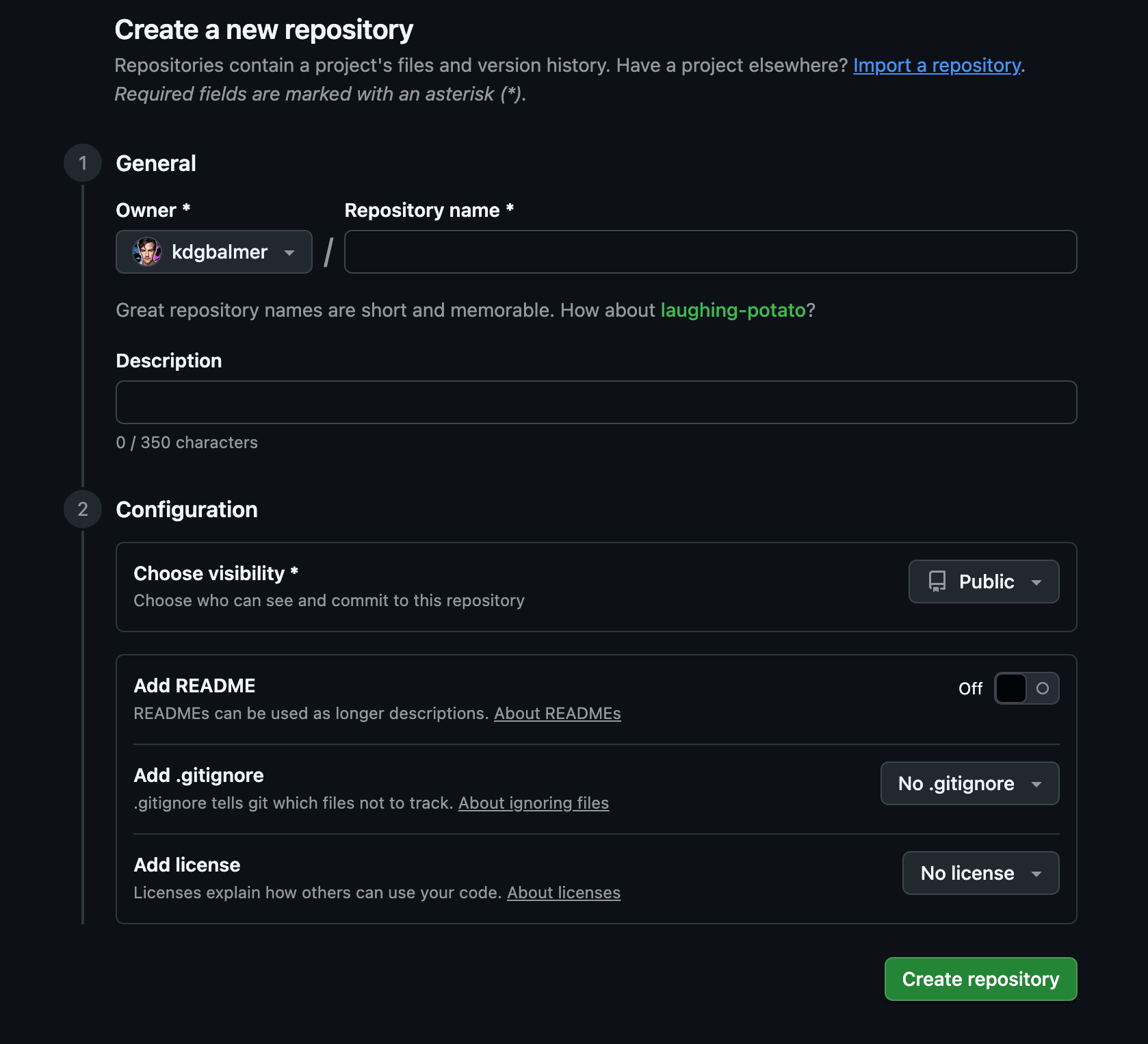Click into the Description input box
Screen dimensions: 1148x1044
(x=596, y=402)
